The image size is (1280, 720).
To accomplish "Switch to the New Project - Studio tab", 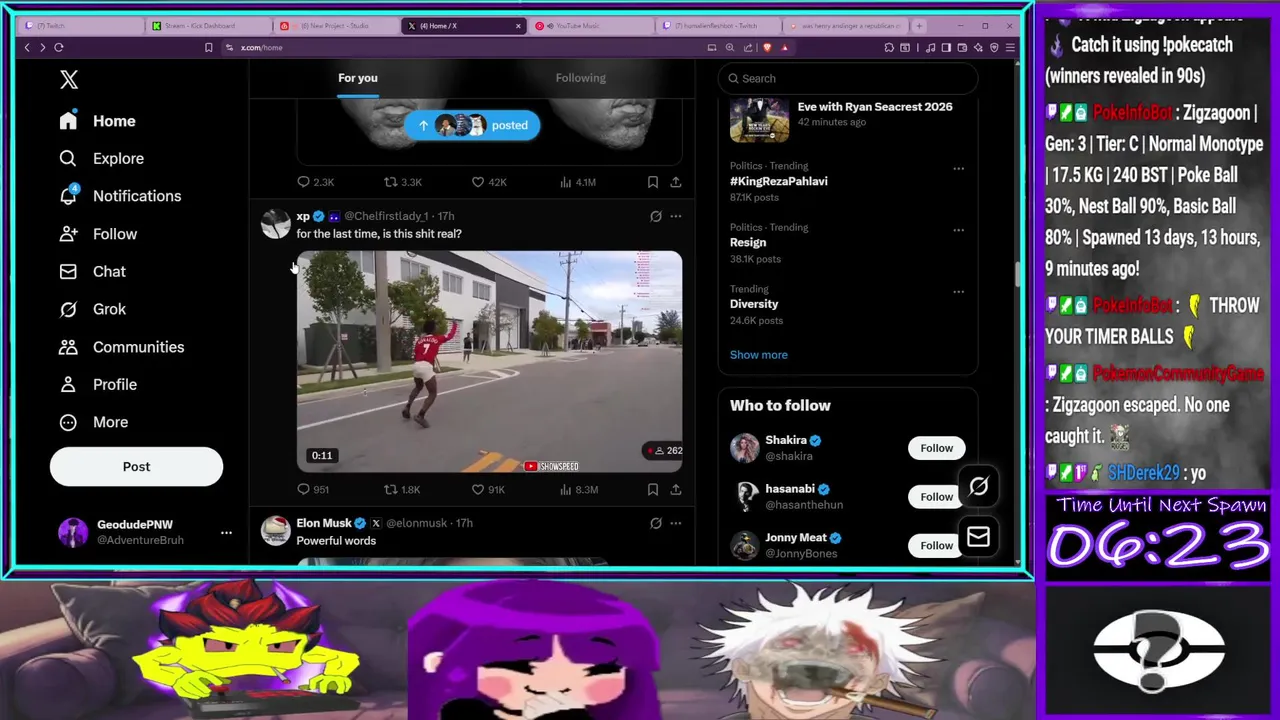I will 335,26.
